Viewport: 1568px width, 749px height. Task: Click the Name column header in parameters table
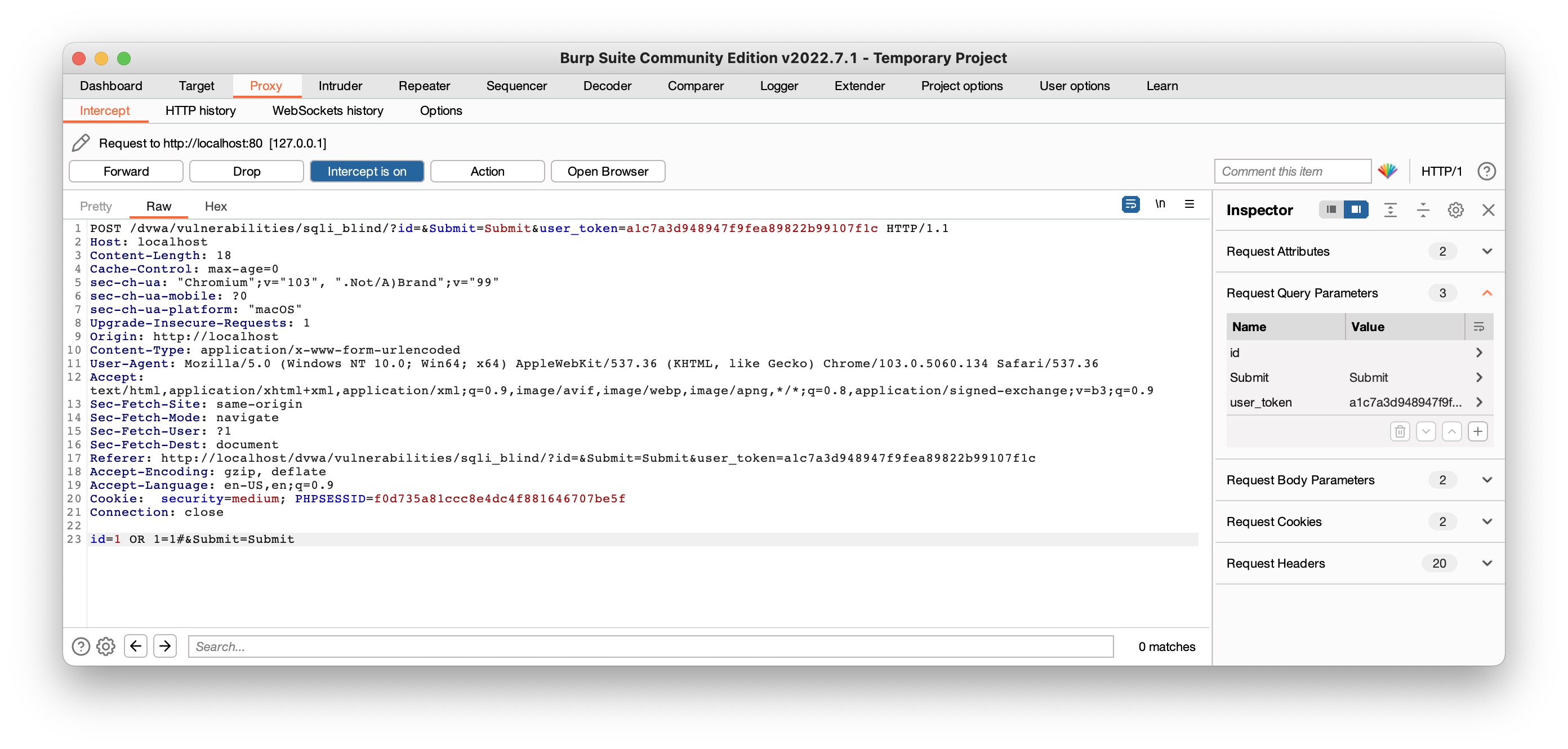pyautogui.click(x=1286, y=327)
